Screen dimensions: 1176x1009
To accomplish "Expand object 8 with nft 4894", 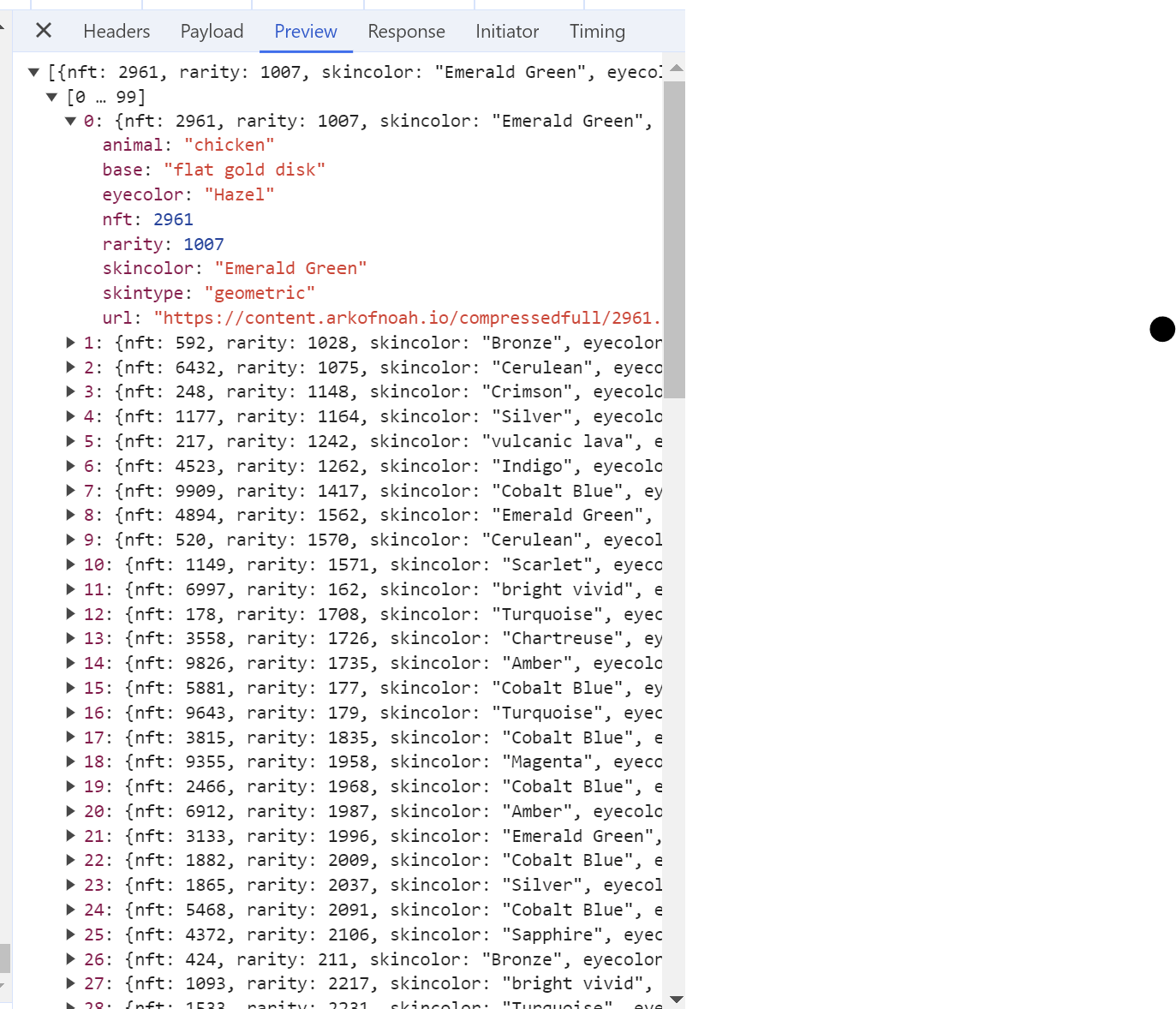I will click(71, 515).
